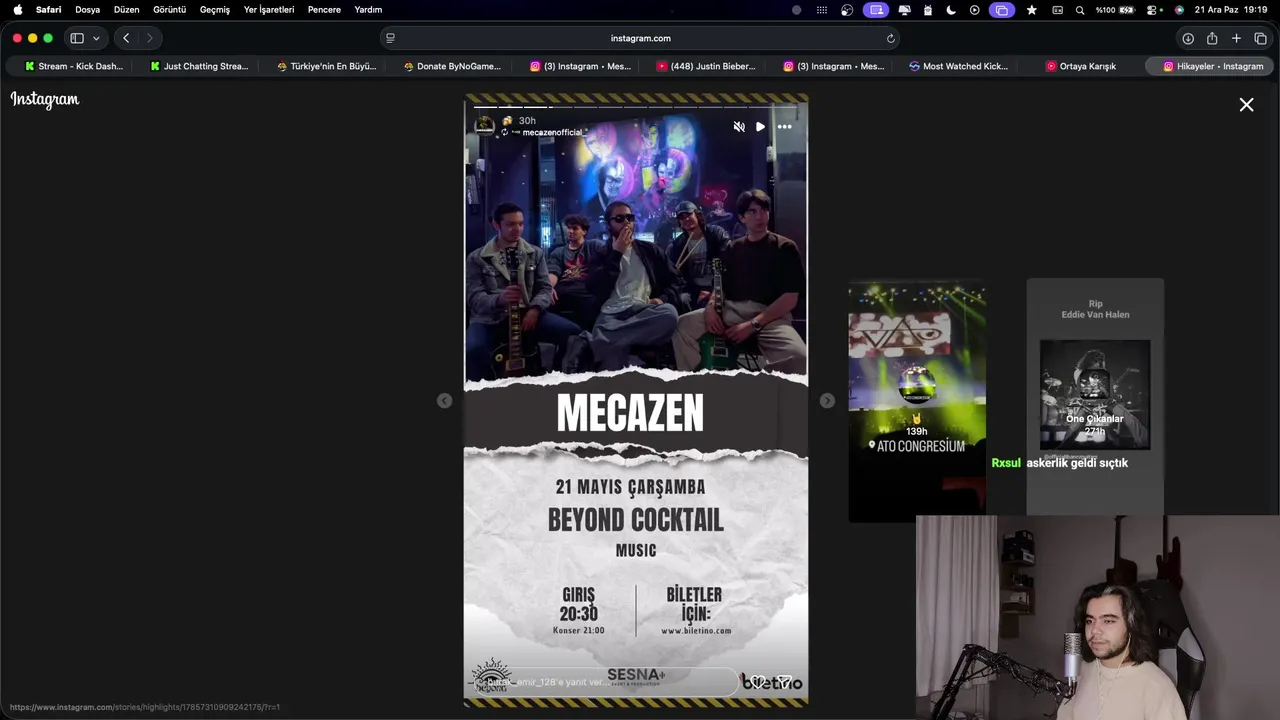Play the paused Instagram story
Screen dimensions: 1280x720
coord(760,127)
